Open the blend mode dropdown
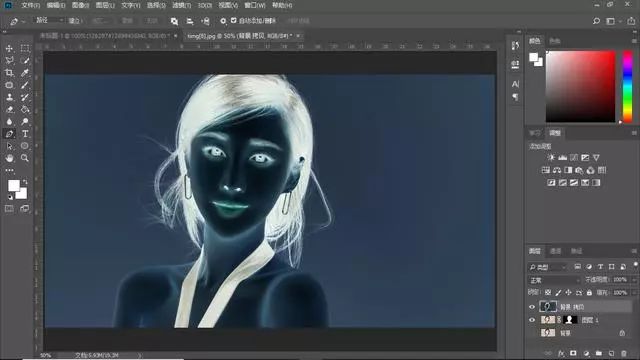The height and width of the screenshot is (360, 640). tap(555, 280)
